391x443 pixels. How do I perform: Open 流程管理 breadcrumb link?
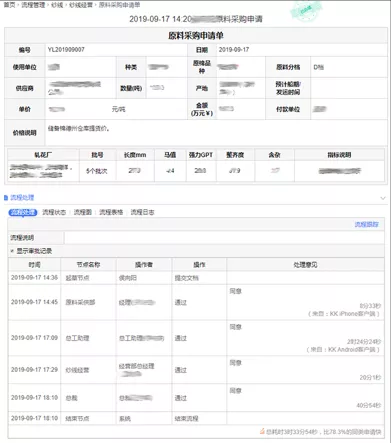pyautogui.click(x=33, y=5)
